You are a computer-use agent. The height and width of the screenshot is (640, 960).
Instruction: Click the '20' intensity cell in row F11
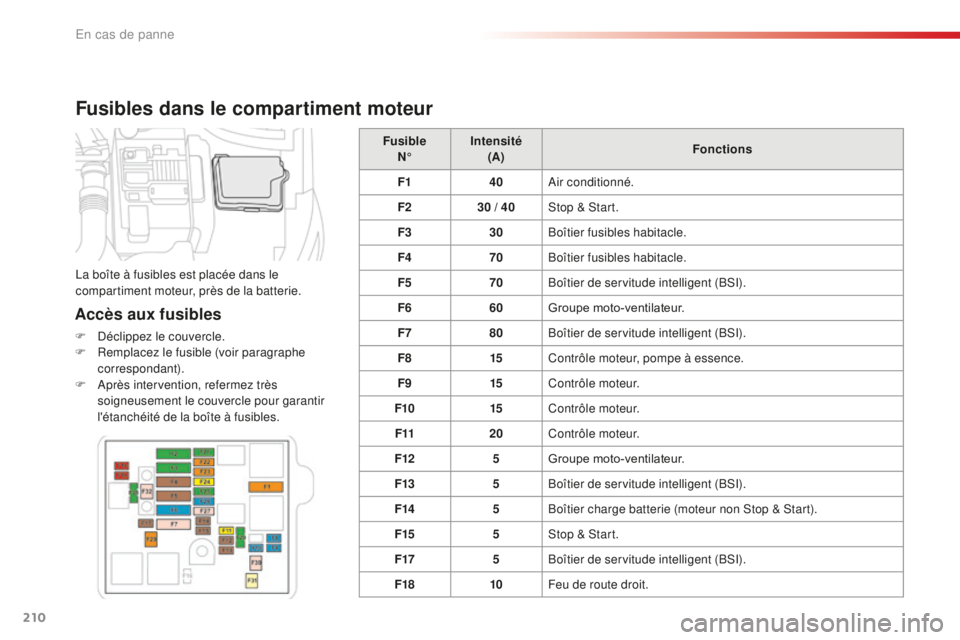click(496, 433)
